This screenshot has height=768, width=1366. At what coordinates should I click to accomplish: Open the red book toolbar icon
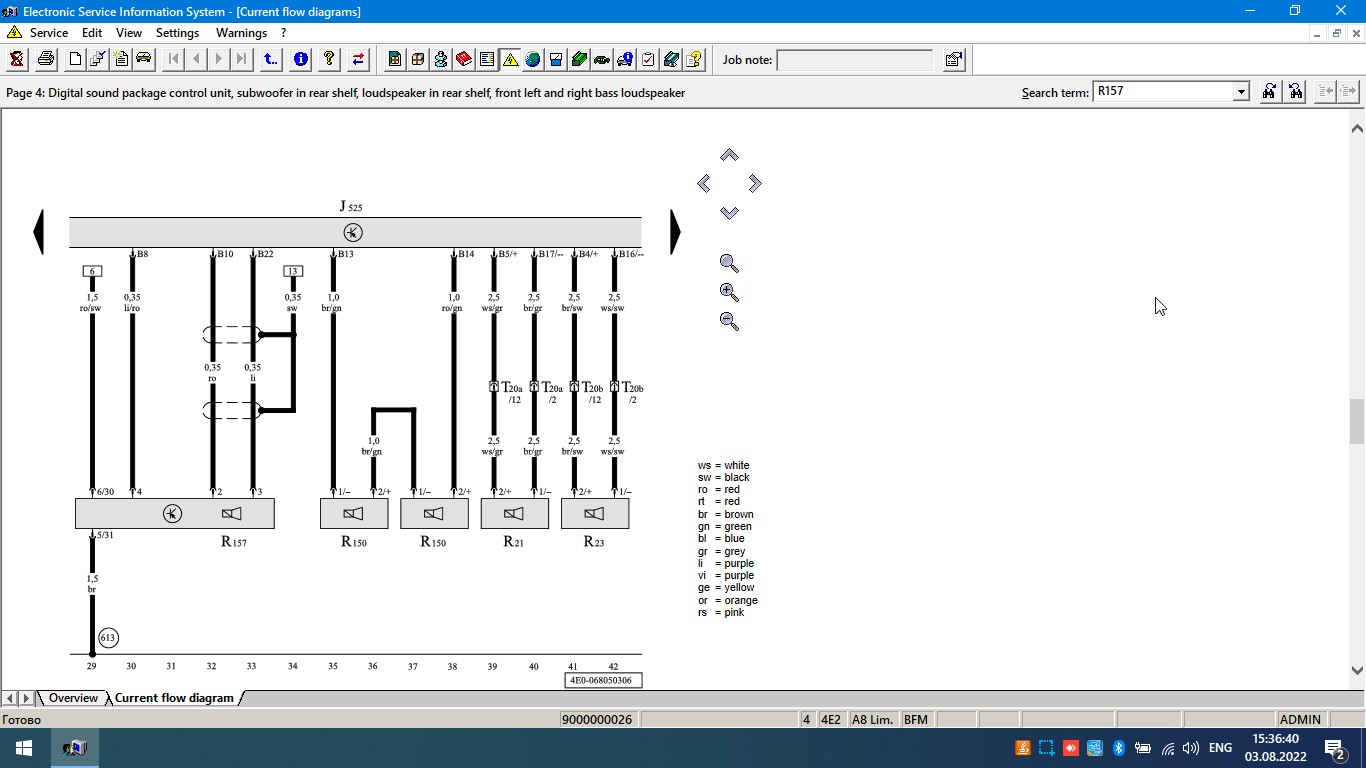tap(464, 59)
